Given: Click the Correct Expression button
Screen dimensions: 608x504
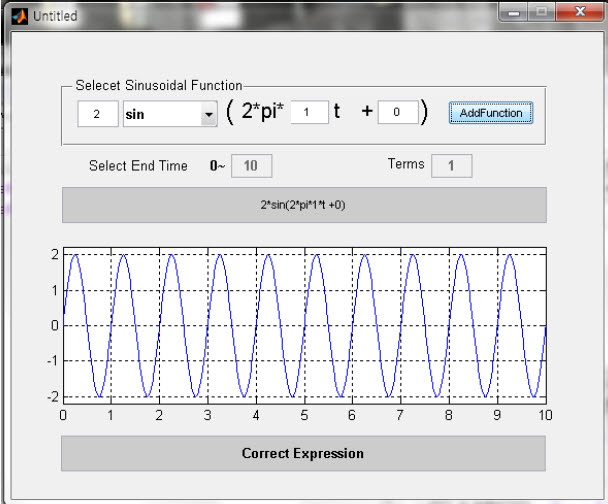Looking at the screenshot, I should [303, 453].
